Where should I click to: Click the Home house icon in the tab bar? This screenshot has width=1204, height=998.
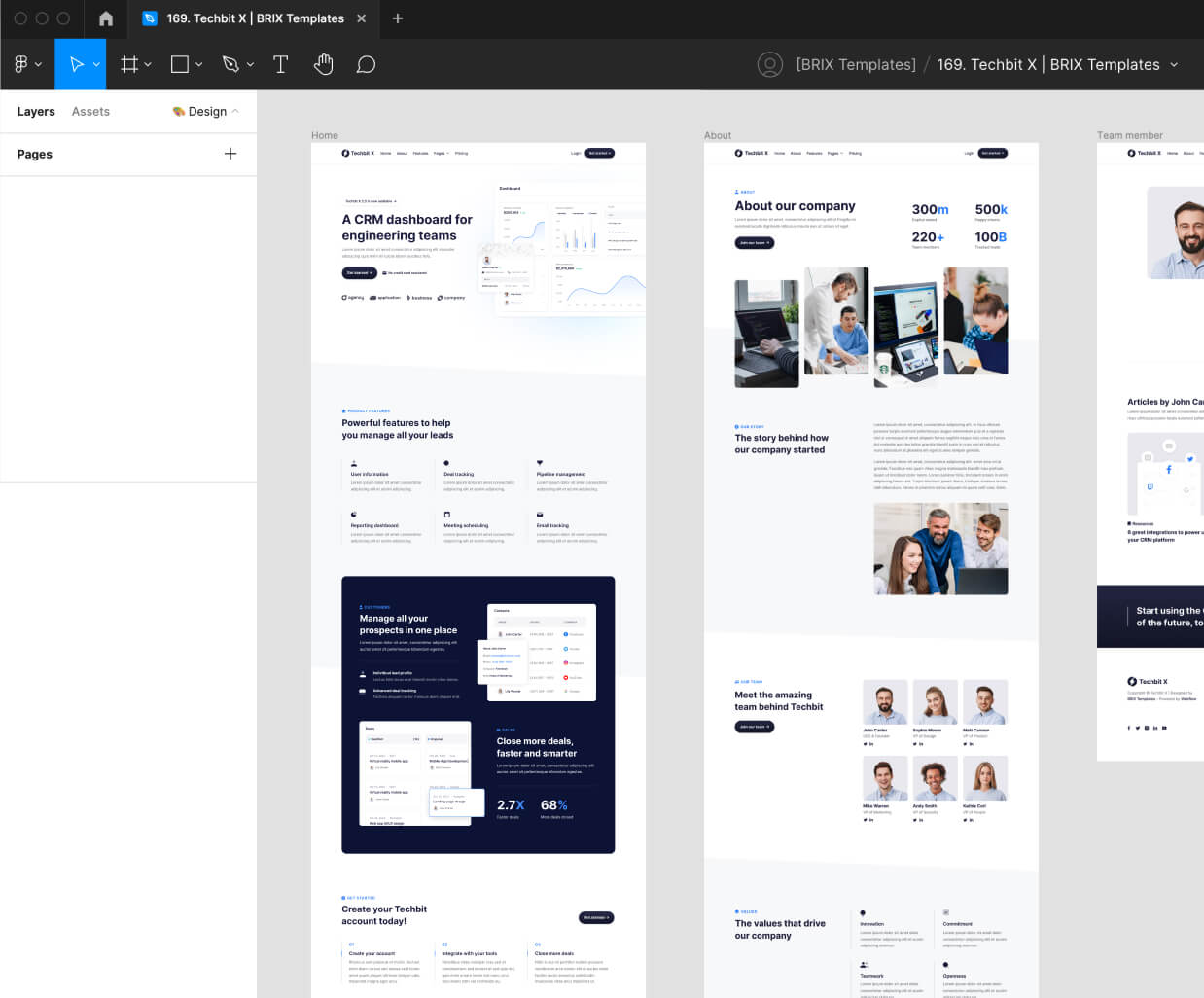click(105, 18)
